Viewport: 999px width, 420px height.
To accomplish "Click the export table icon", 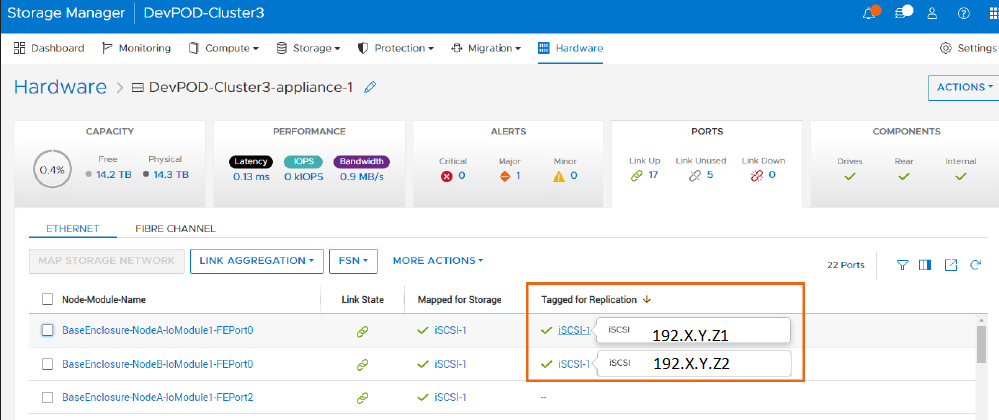I will tap(951, 265).
